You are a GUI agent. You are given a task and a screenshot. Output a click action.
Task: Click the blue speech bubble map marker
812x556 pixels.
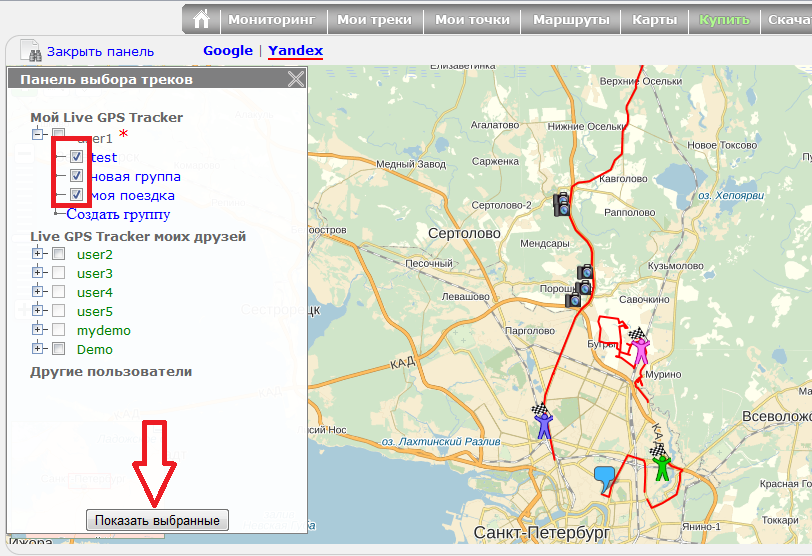[604, 479]
